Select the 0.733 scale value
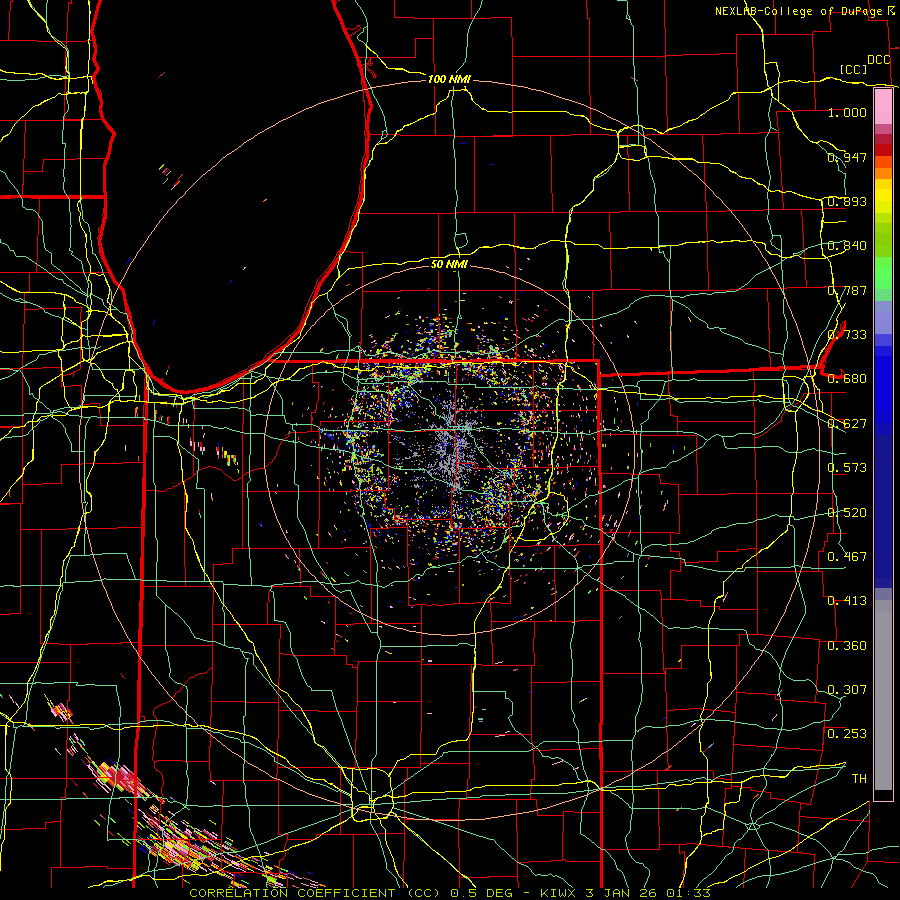The width and height of the screenshot is (900, 900). [x=847, y=335]
